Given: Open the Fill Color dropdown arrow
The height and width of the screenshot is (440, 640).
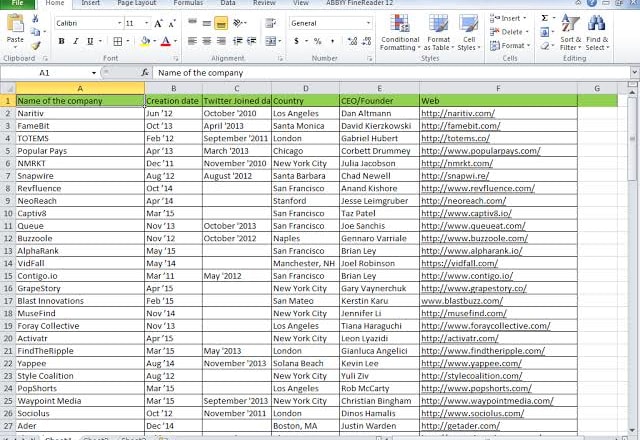Looking at the screenshot, I should click(154, 41).
